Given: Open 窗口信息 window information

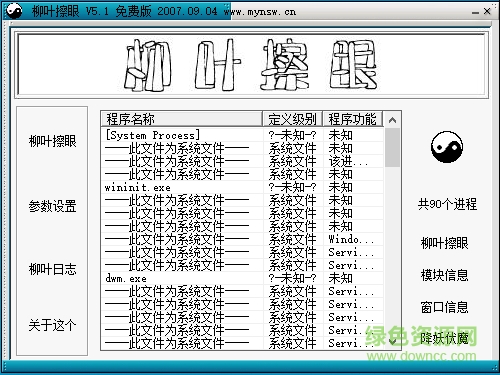Looking at the screenshot, I should click(x=444, y=307).
